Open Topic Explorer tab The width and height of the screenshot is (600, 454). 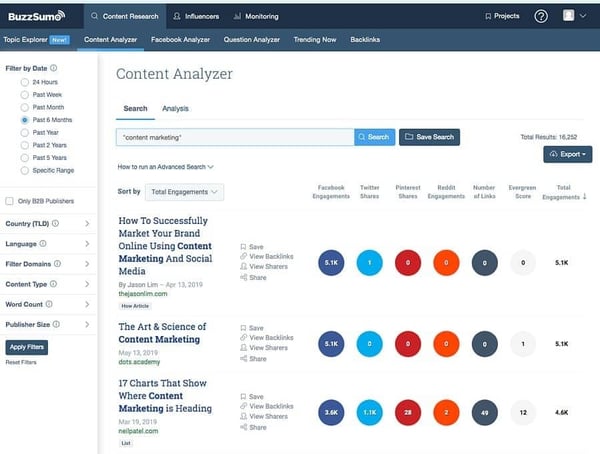36,39
